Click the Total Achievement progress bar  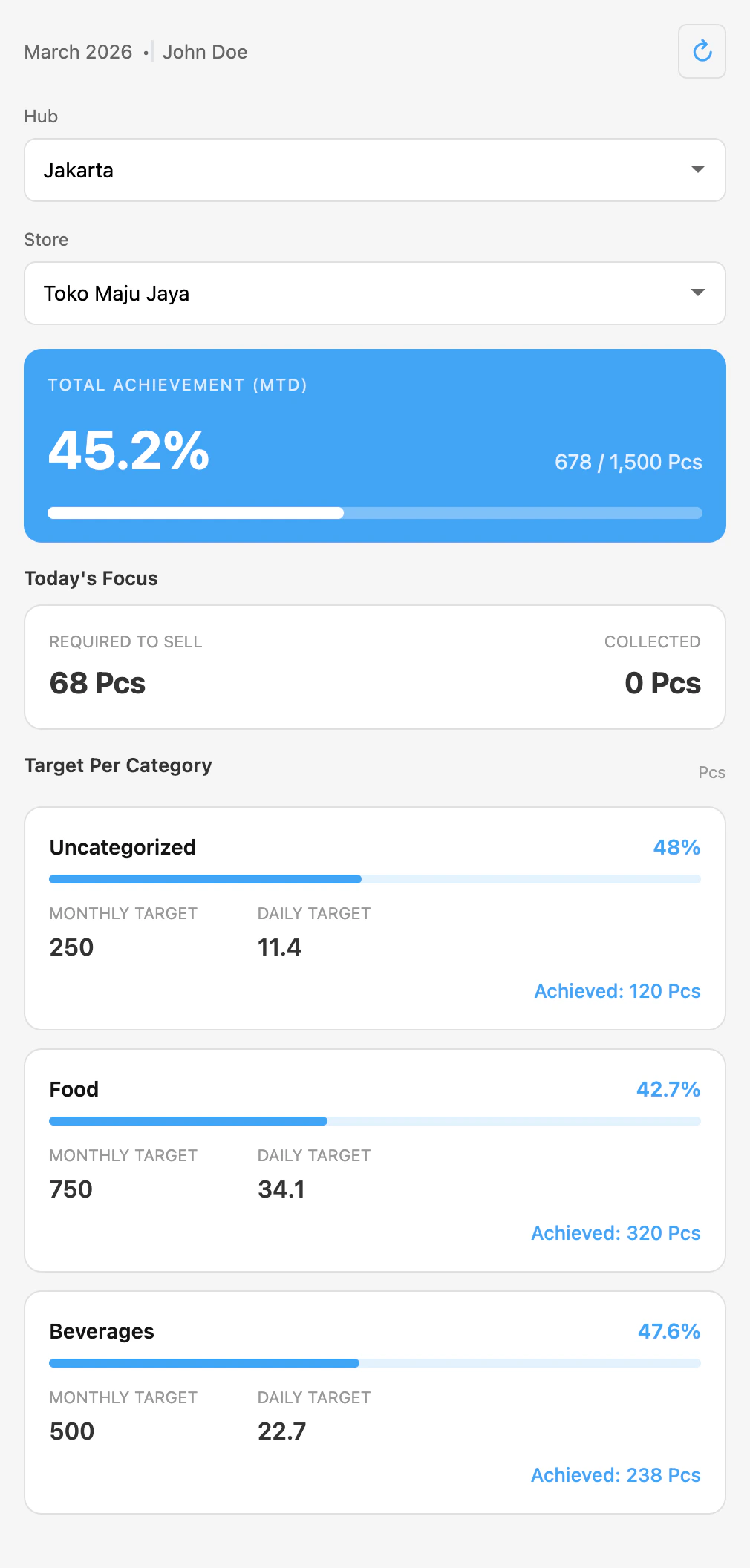(x=375, y=512)
